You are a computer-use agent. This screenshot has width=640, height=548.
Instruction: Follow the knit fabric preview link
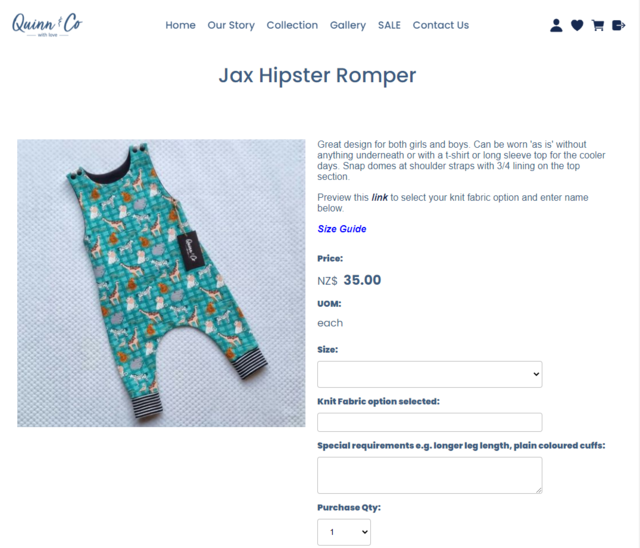[379, 197]
